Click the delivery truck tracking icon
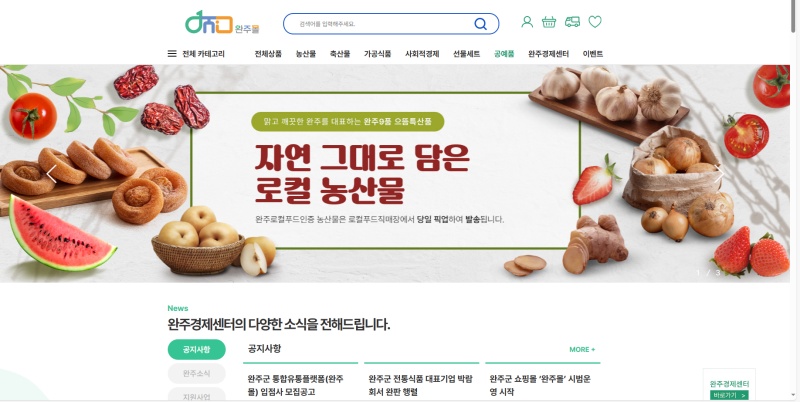Screen dimensions: 800x402 click(572, 22)
